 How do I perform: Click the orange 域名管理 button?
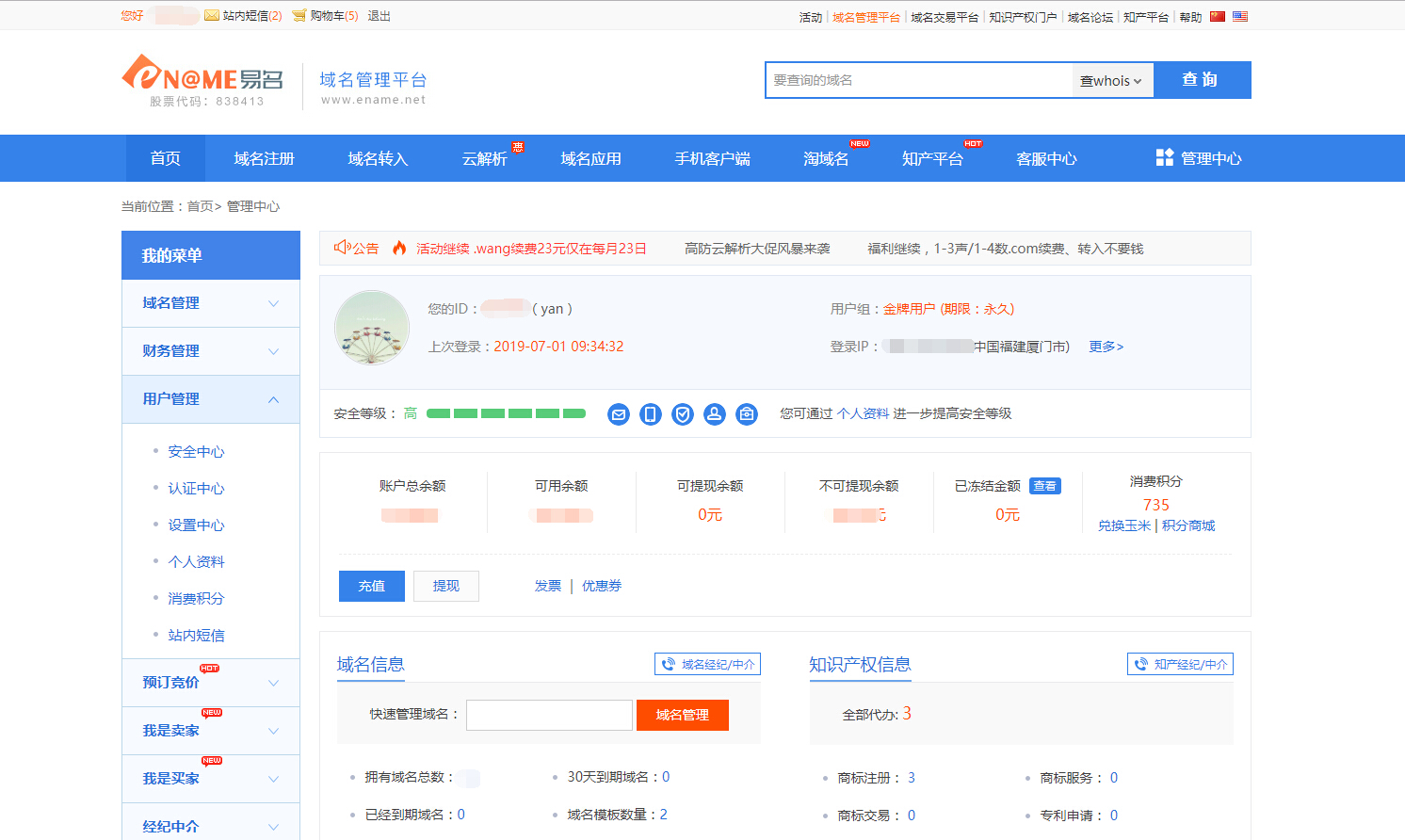coord(683,715)
